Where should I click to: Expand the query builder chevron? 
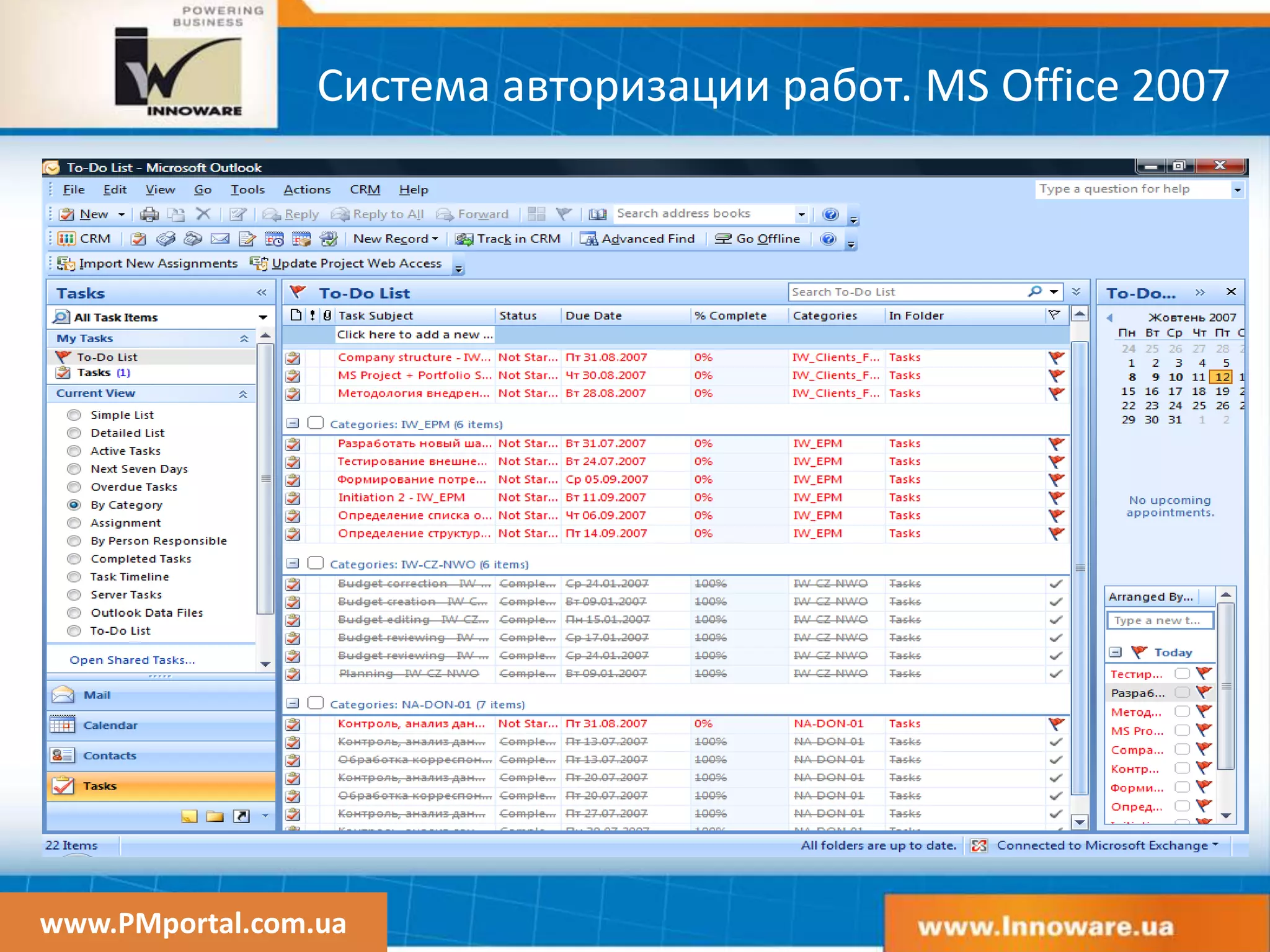tap(1076, 292)
